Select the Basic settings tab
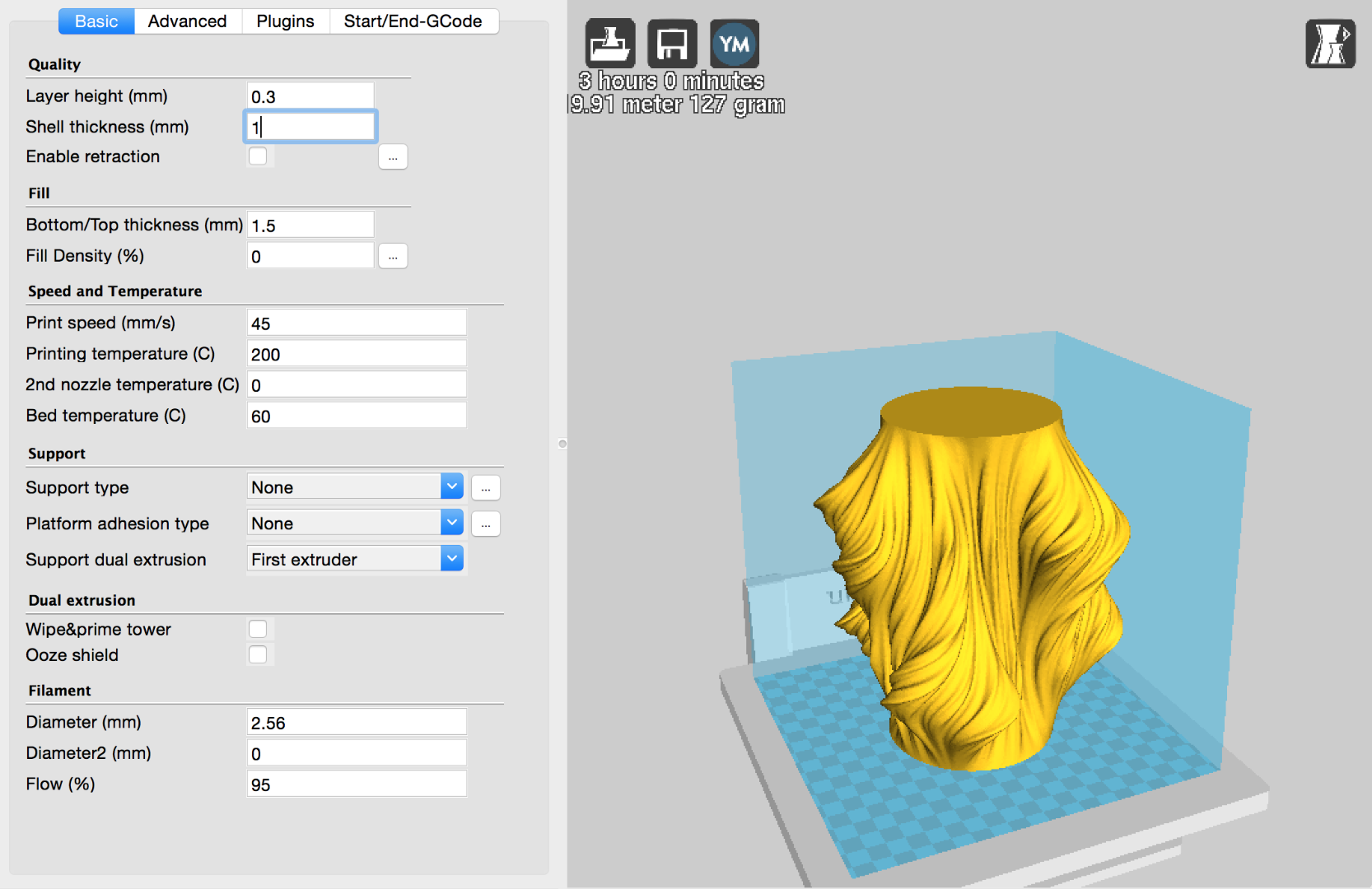Screen dimensions: 1372x889 [96, 21]
